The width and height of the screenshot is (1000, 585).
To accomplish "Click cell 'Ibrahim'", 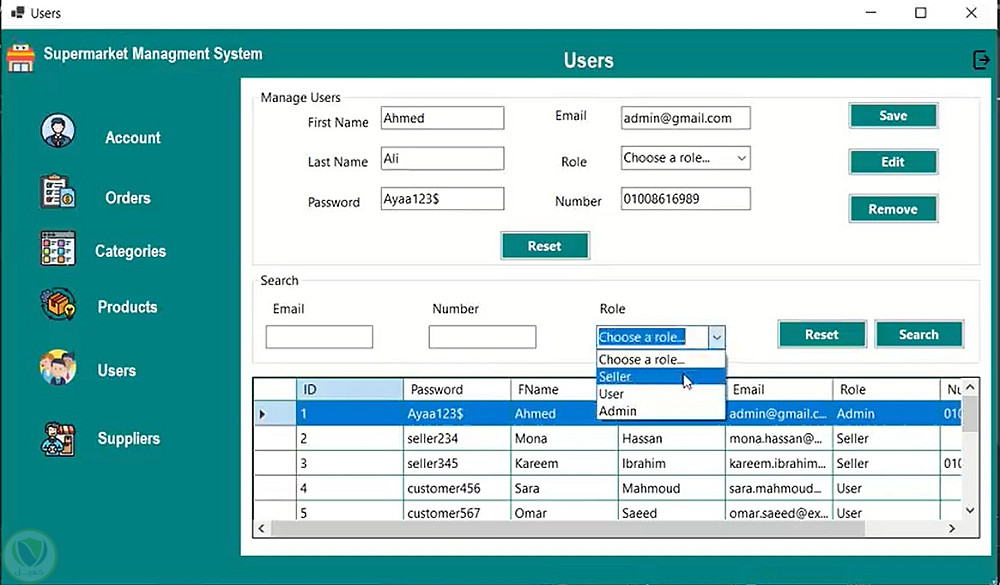I will pos(671,463).
